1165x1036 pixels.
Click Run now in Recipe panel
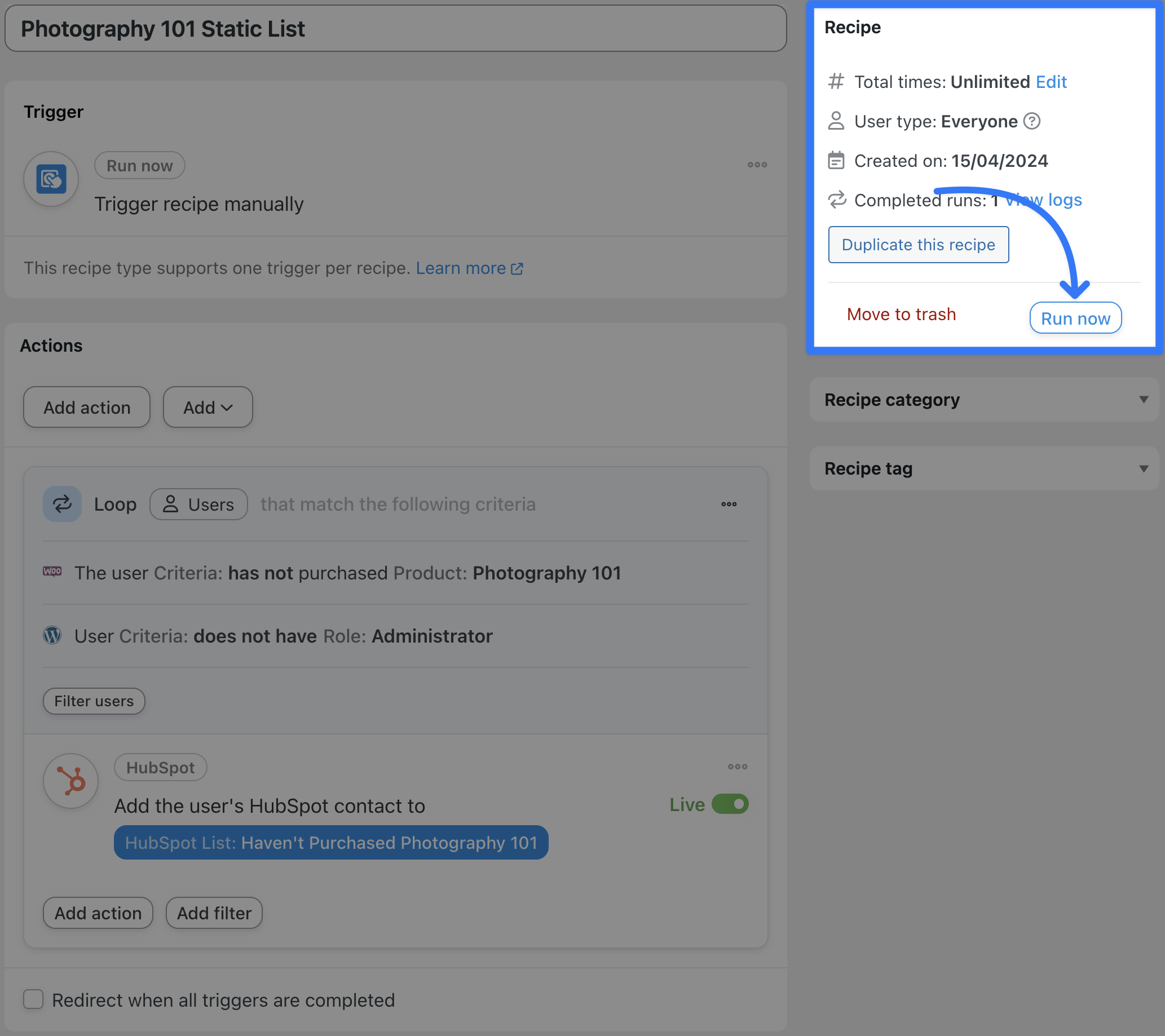(x=1075, y=318)
